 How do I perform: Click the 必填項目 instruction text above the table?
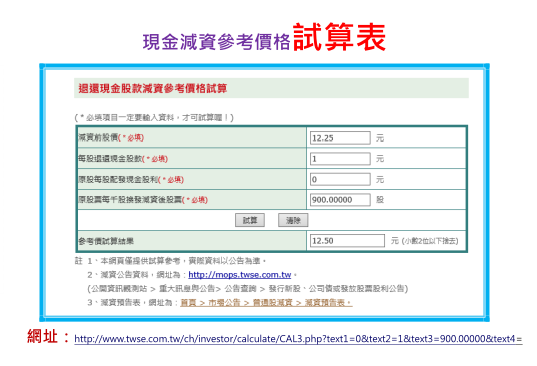(x=154, y=117)
